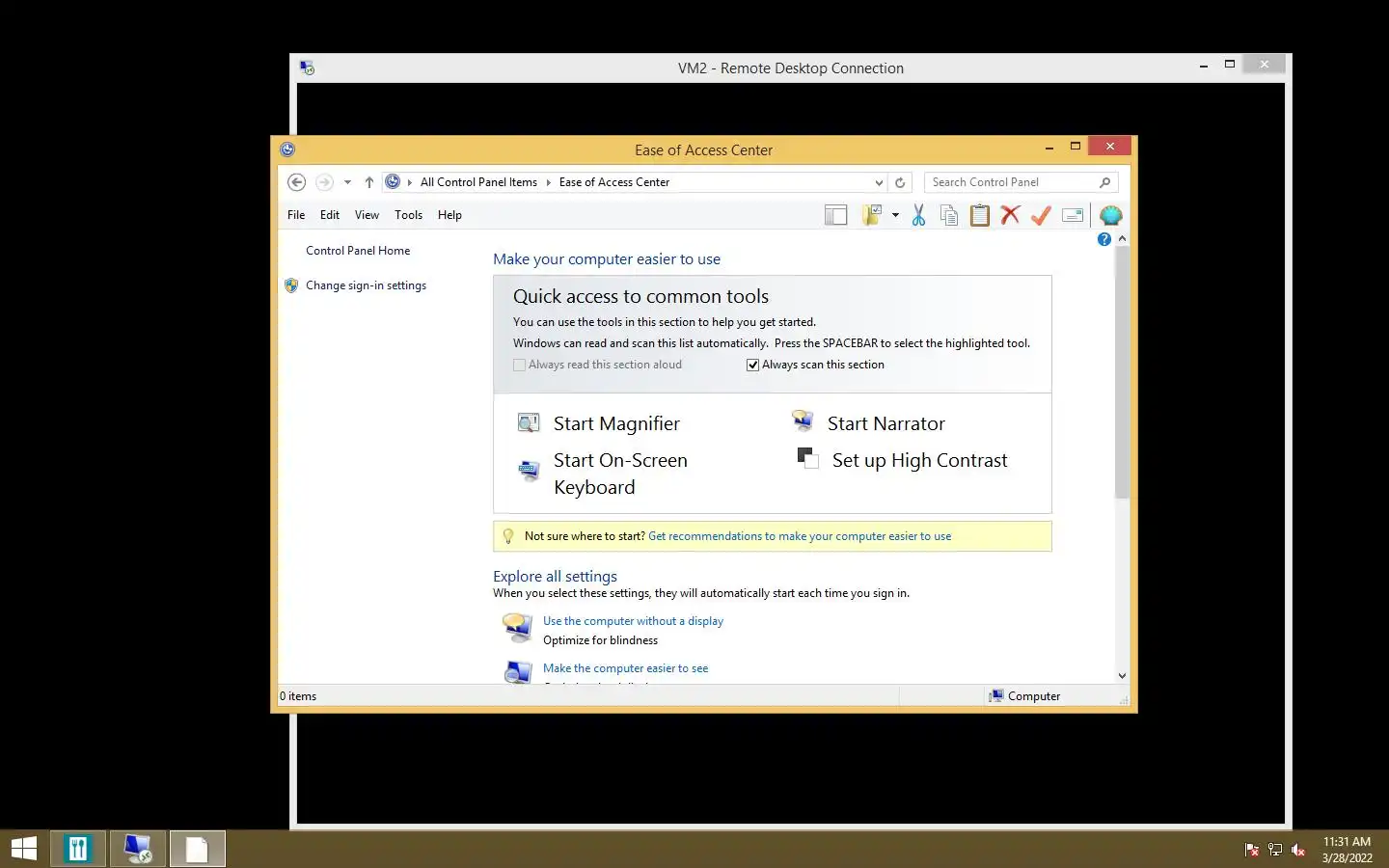This screenshot has width=1389, height=868.
Task: Click the folder options toolbar icon
Action: coord(872,215)
